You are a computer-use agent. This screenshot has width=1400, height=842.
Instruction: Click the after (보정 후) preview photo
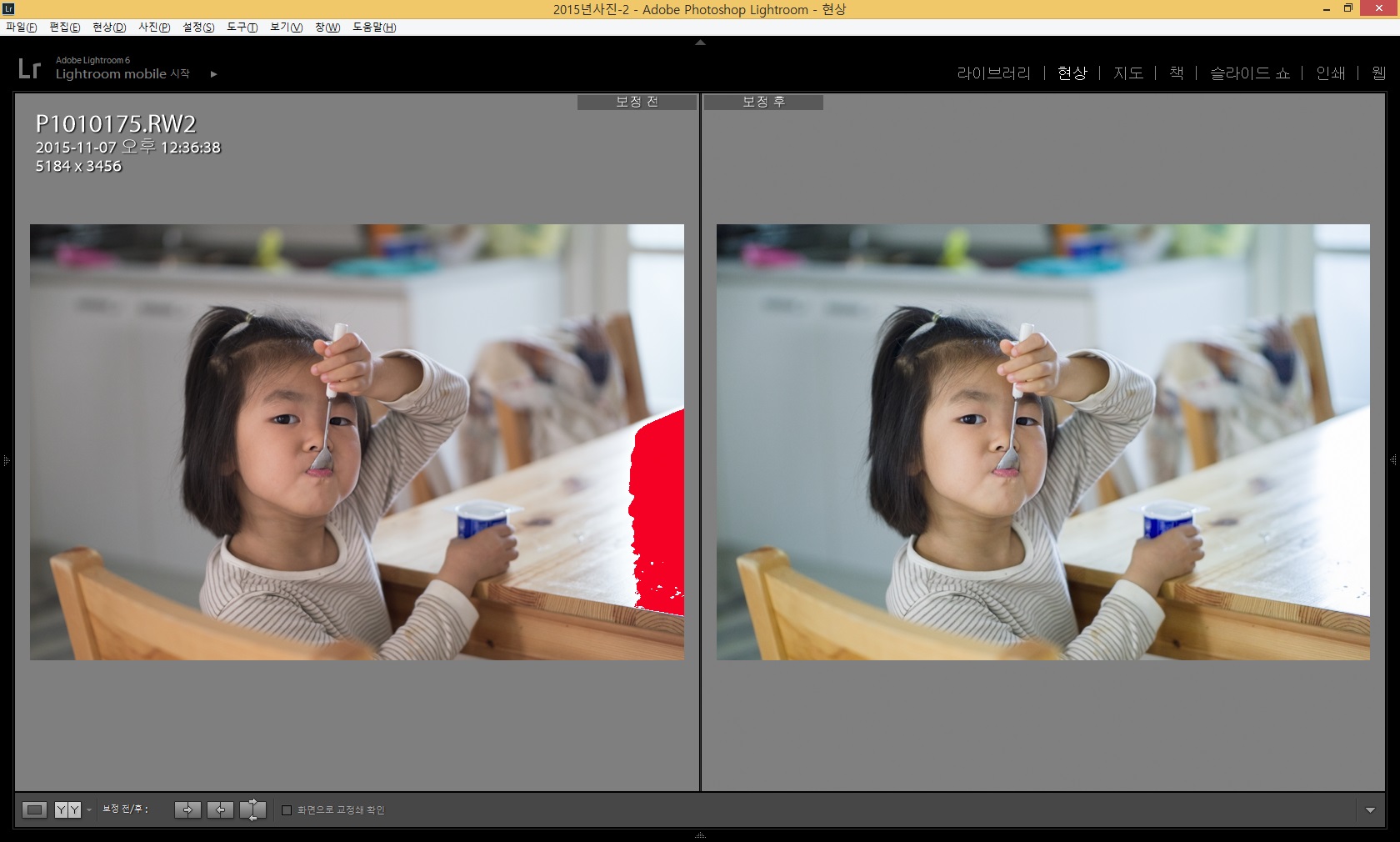1042,442
